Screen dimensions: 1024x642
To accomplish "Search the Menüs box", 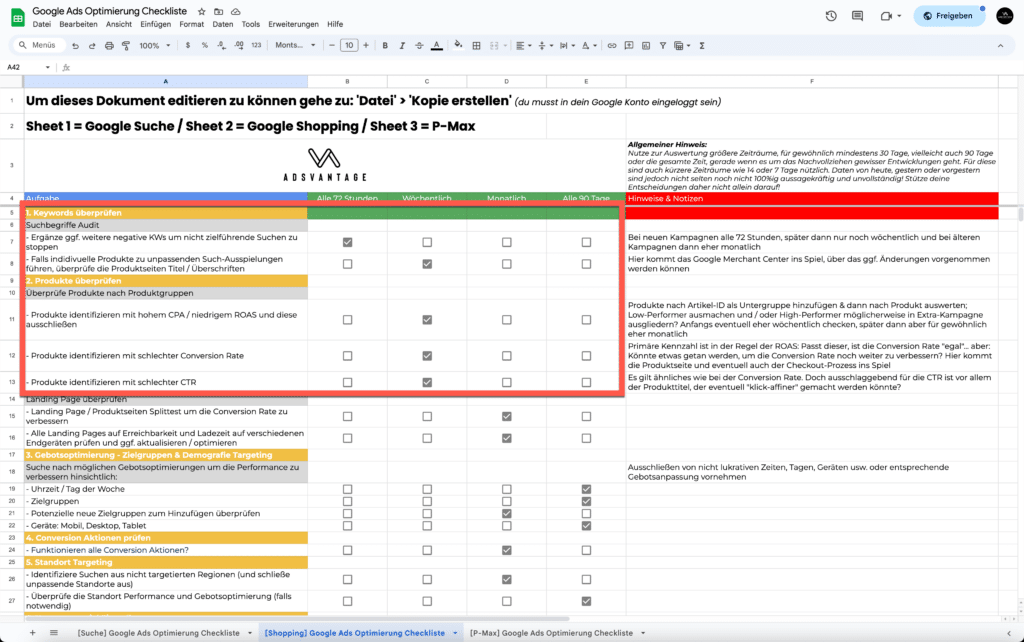I will coord(38,46).
